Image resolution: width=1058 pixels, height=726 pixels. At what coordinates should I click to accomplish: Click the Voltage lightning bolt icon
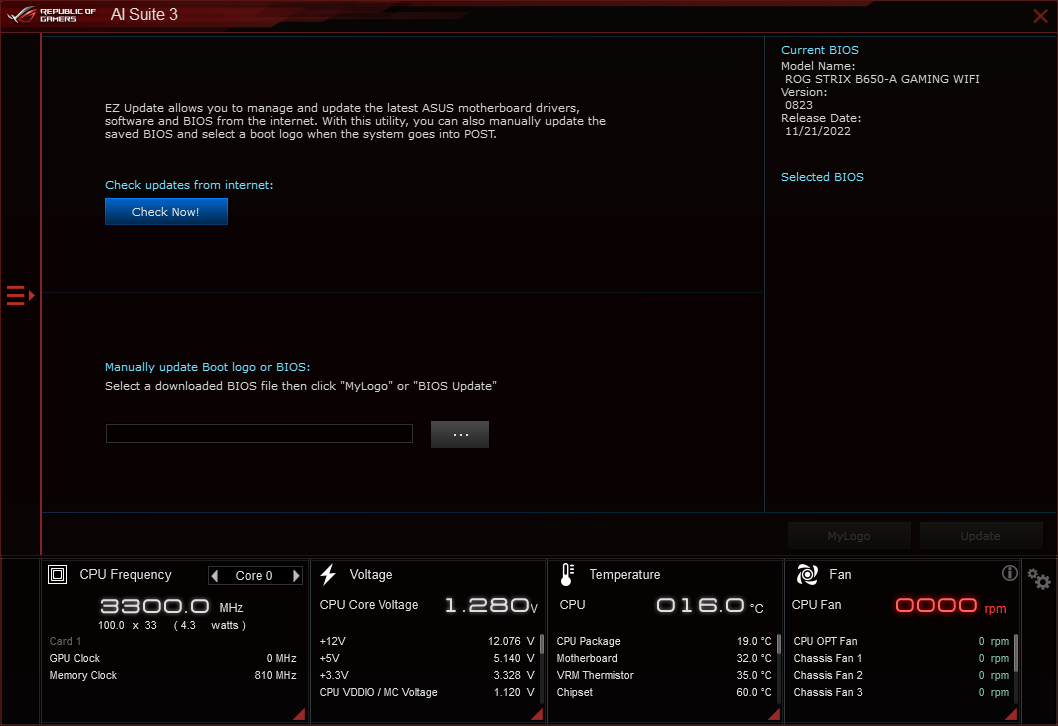pyautogui.click(x=328, y=573)
